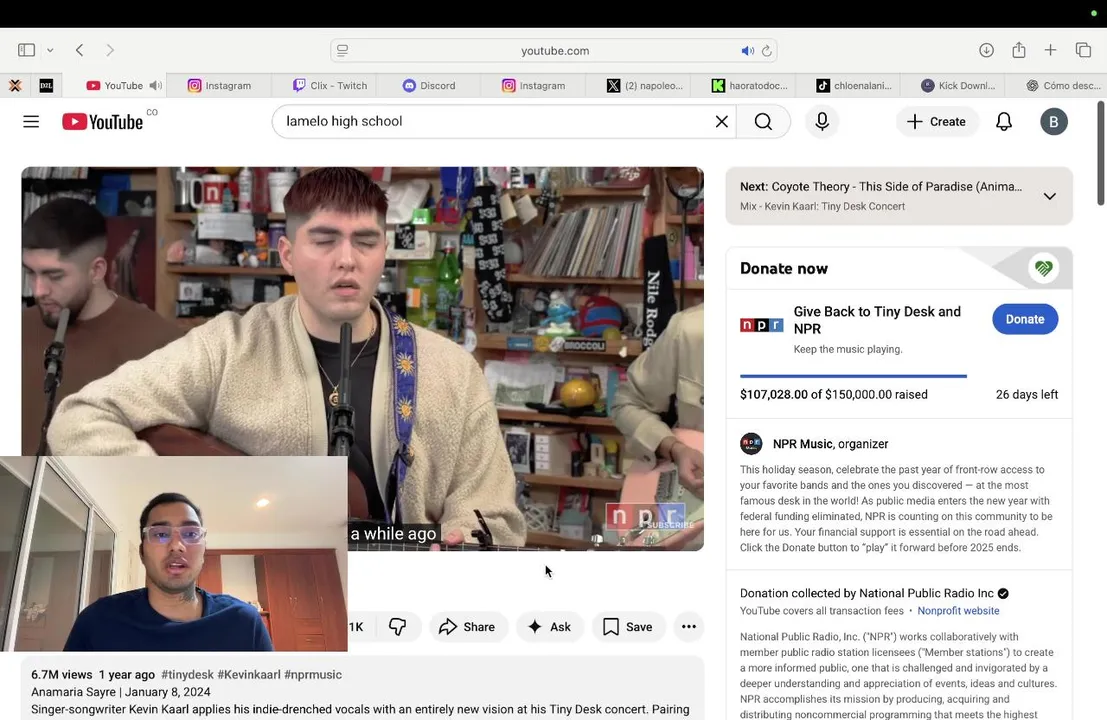Click the '$107,028.00 of $150,000.00 raised' text
This screenshot has width=1107, height=720.
point(834,395)
